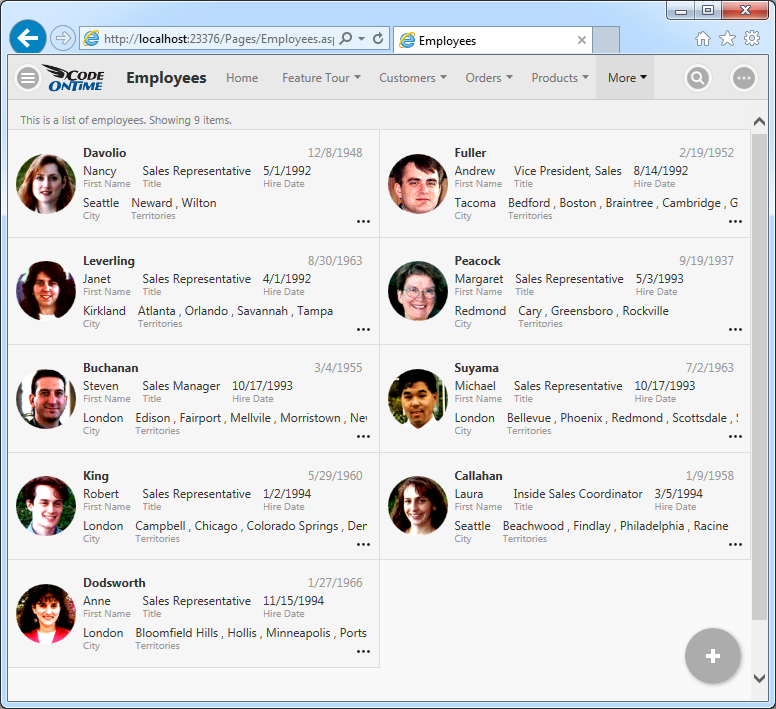Open the ellipsis menu on Leverling card
The image size is (776, 709).
pyautogui.click(x=363, y=329)
